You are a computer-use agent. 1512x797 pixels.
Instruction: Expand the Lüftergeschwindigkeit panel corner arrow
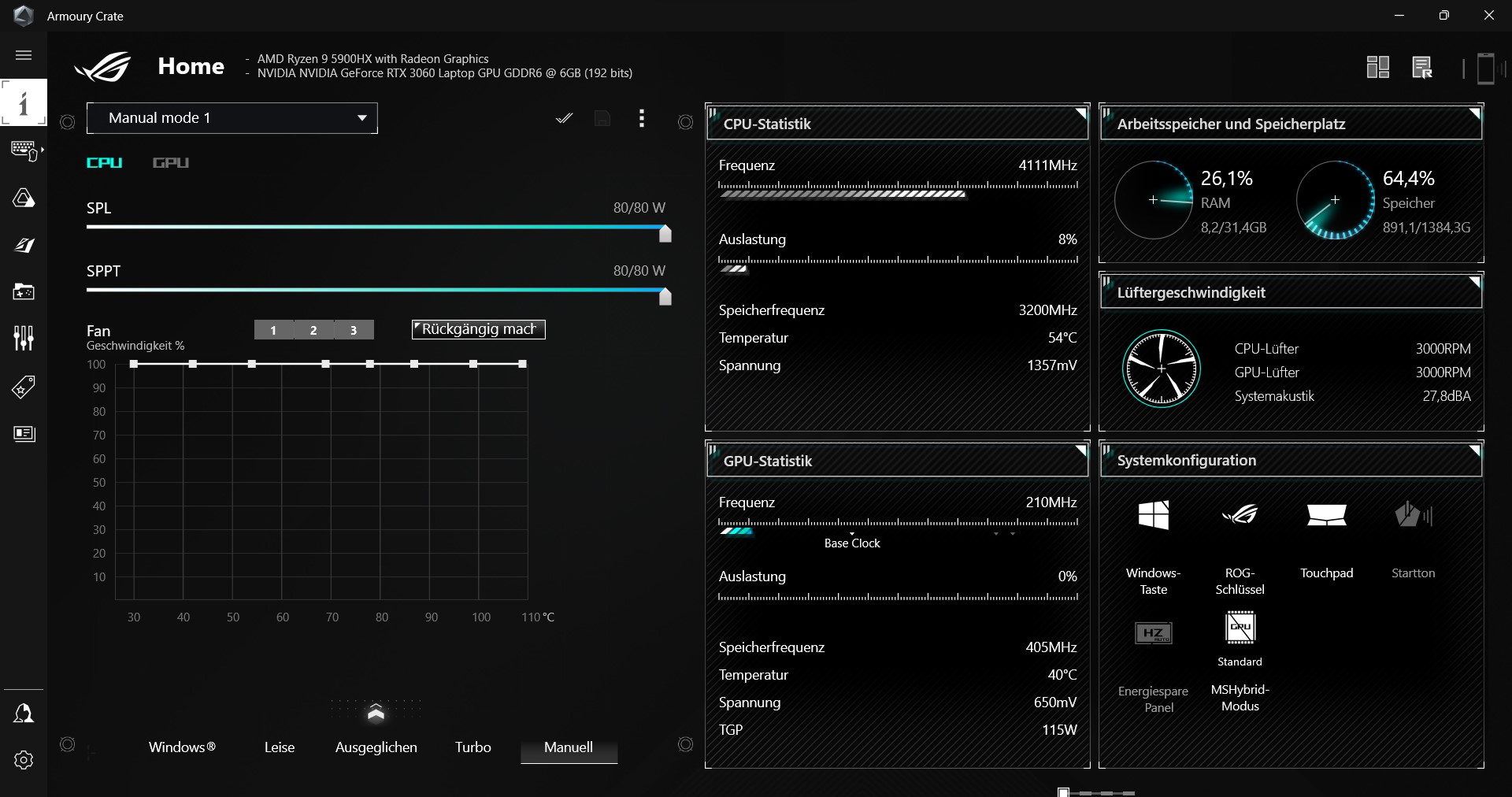(1475, 282)
